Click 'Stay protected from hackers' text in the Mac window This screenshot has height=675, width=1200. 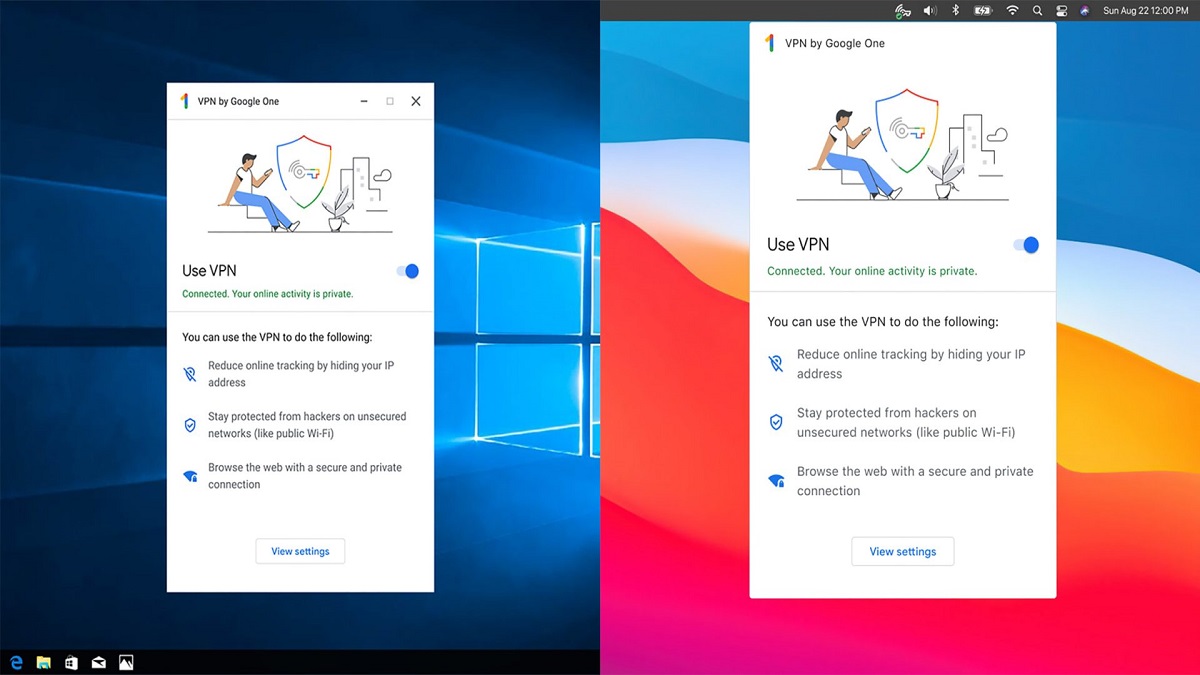906,422
